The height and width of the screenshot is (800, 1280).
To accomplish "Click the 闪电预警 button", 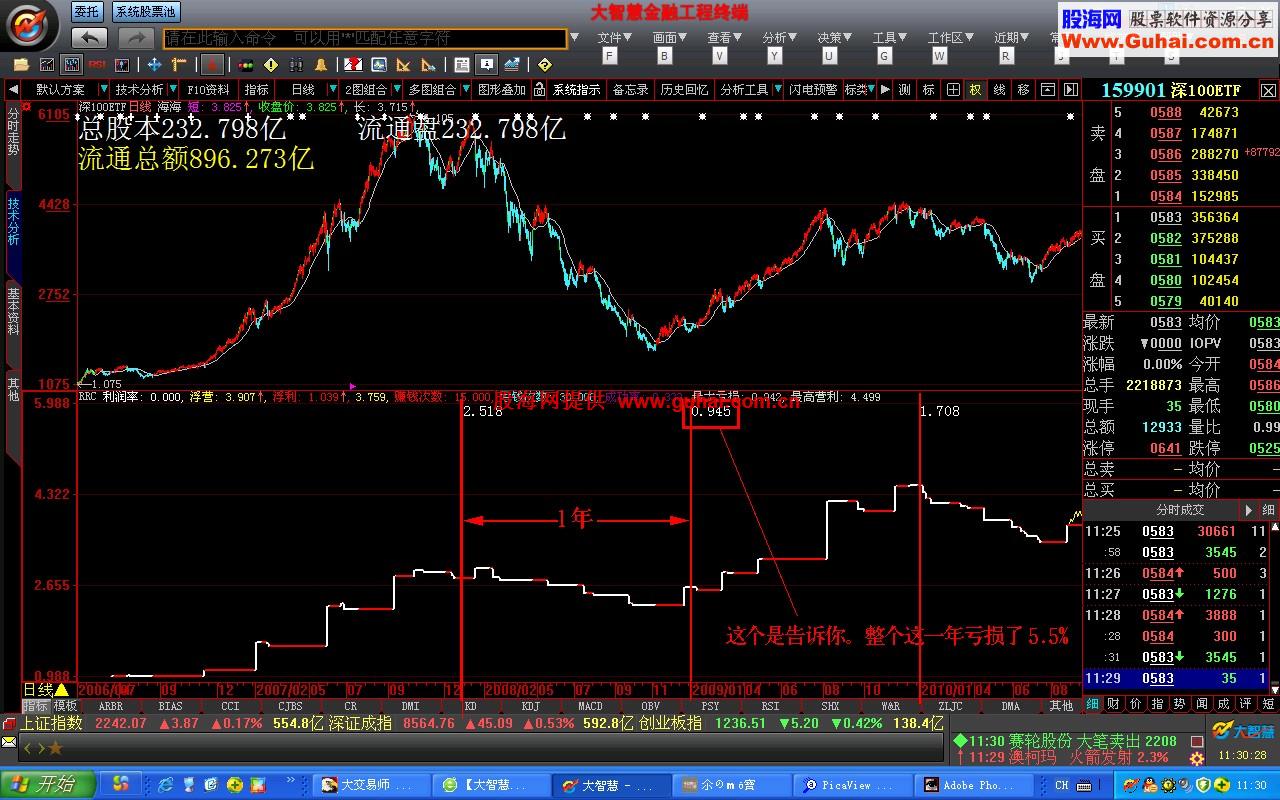I will (x=812, y=90).
